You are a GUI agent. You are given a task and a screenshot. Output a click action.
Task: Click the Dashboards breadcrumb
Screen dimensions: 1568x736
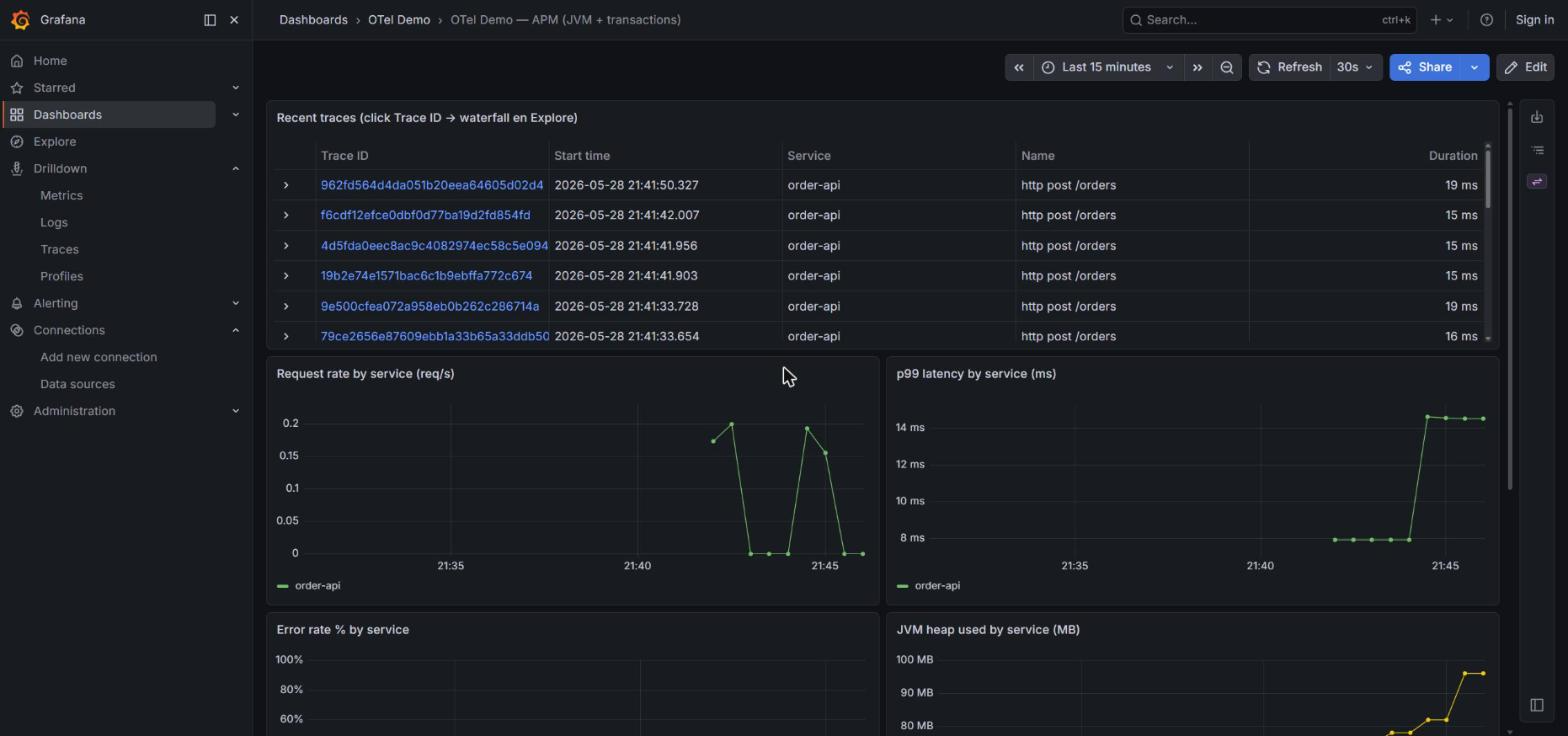313,20
